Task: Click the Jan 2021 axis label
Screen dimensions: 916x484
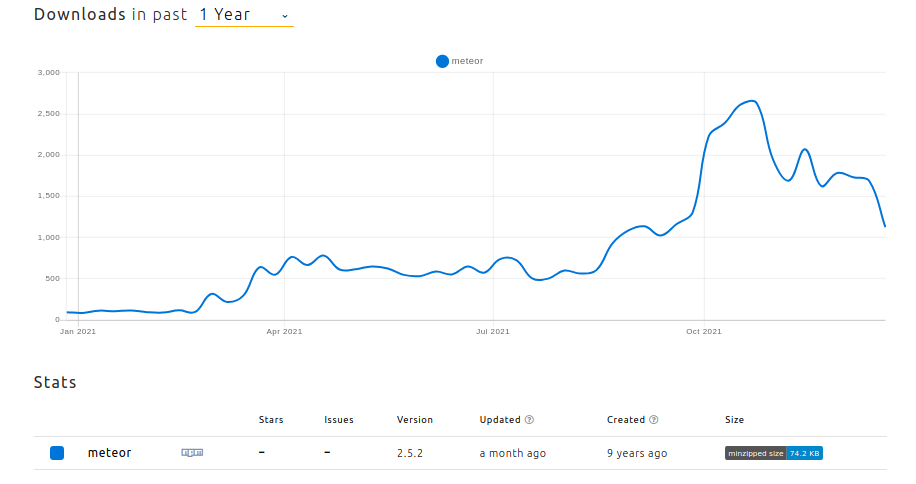Action: coord(78,330)
